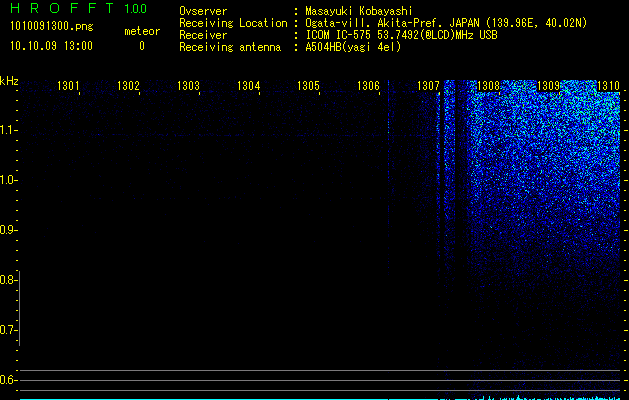This screenshot has width=629, height=400.
Task: Click the 0.6 kHz axis label
Action: coord(8,380)
